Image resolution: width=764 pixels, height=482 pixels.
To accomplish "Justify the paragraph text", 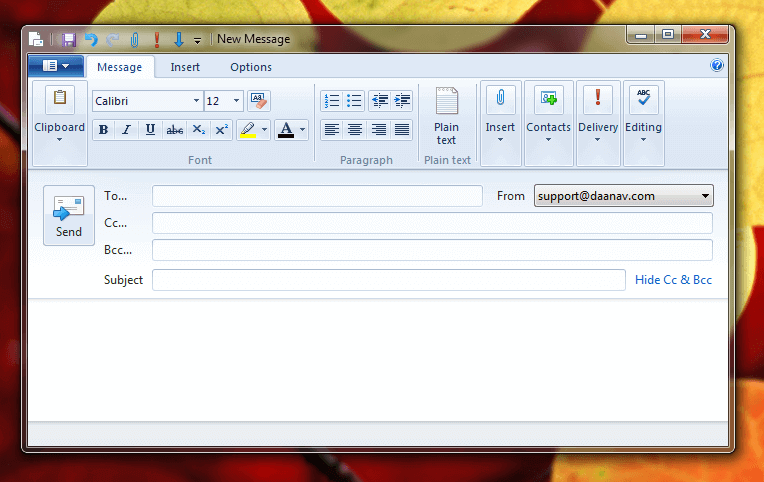I will (402, 130).
